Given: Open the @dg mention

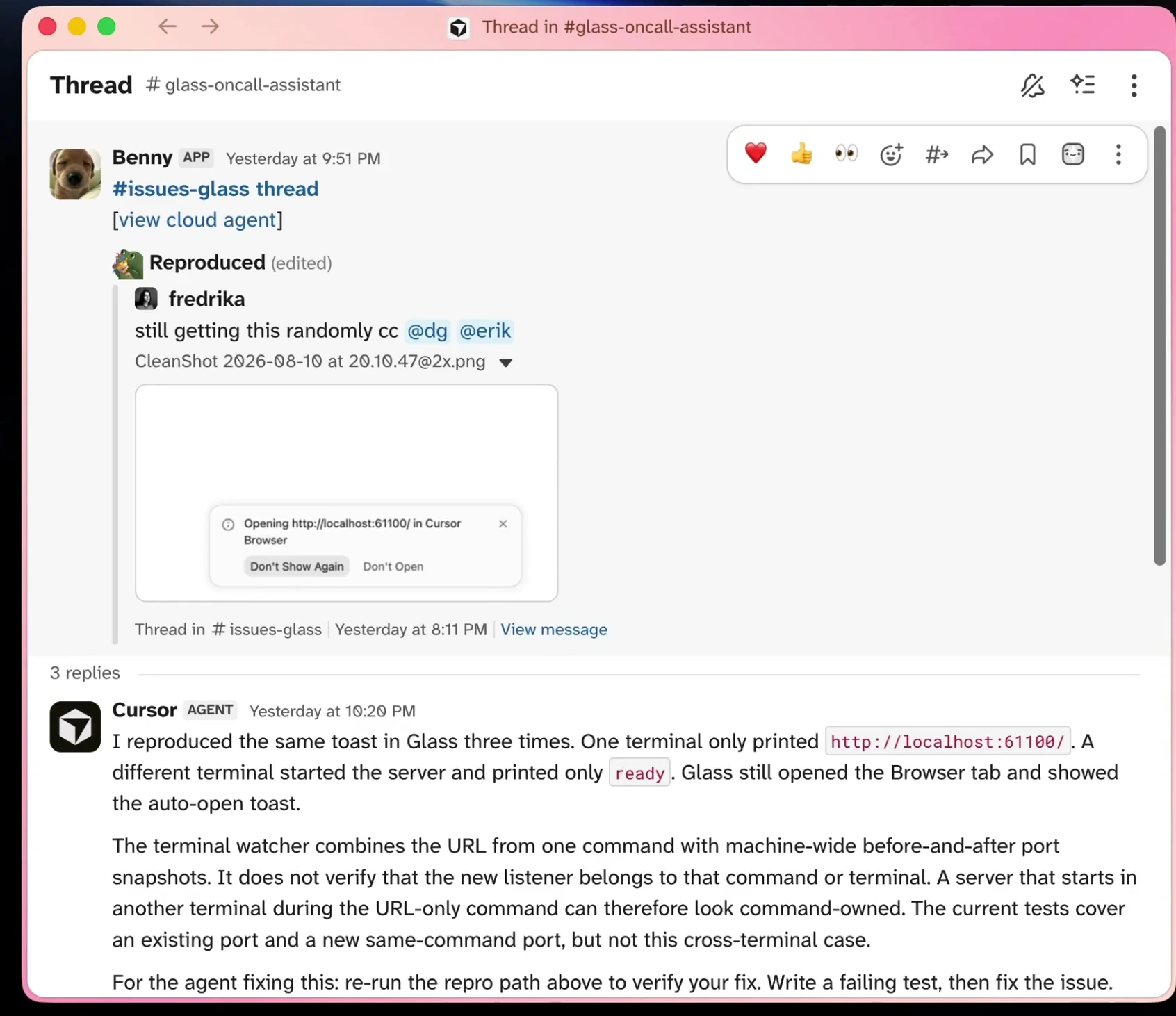Looking at the screenshot, I should click(427, 331).
